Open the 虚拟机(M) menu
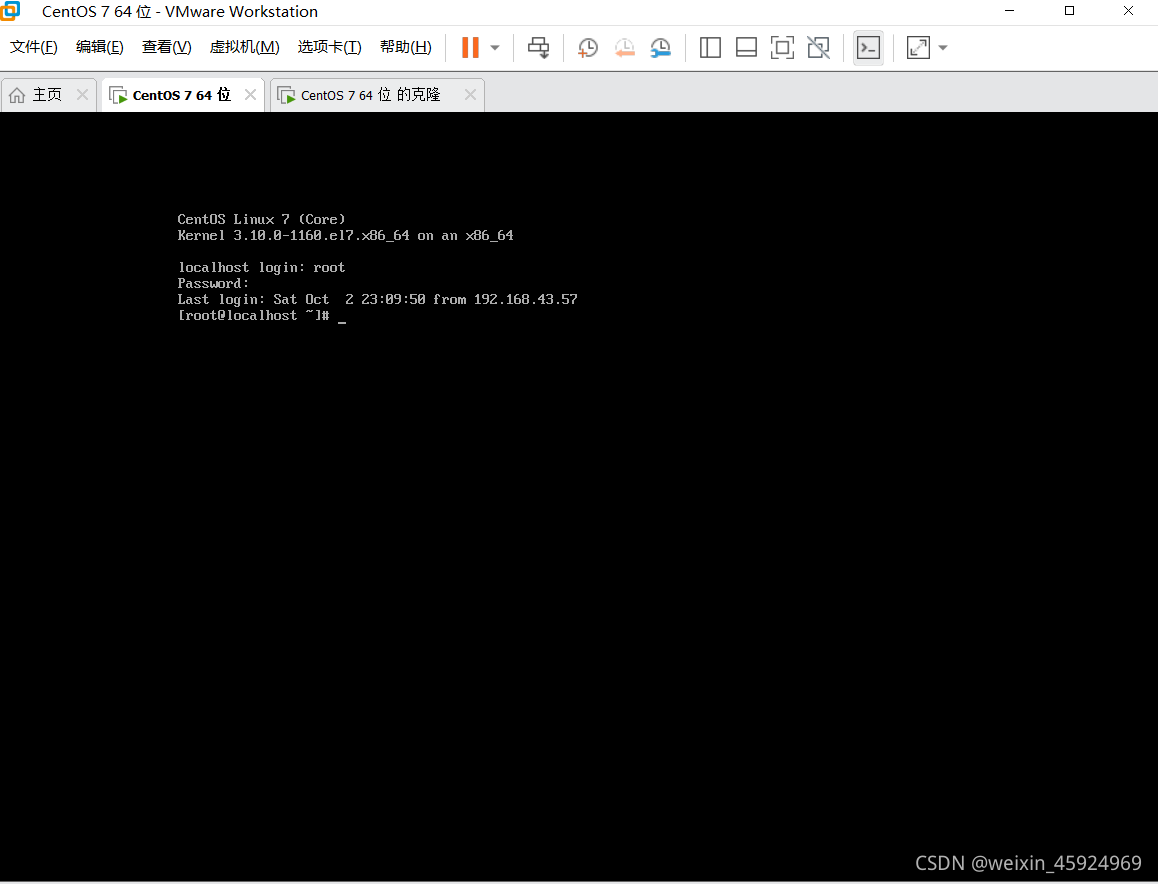This screenshot has width=1158, height=884. (244, 47)
